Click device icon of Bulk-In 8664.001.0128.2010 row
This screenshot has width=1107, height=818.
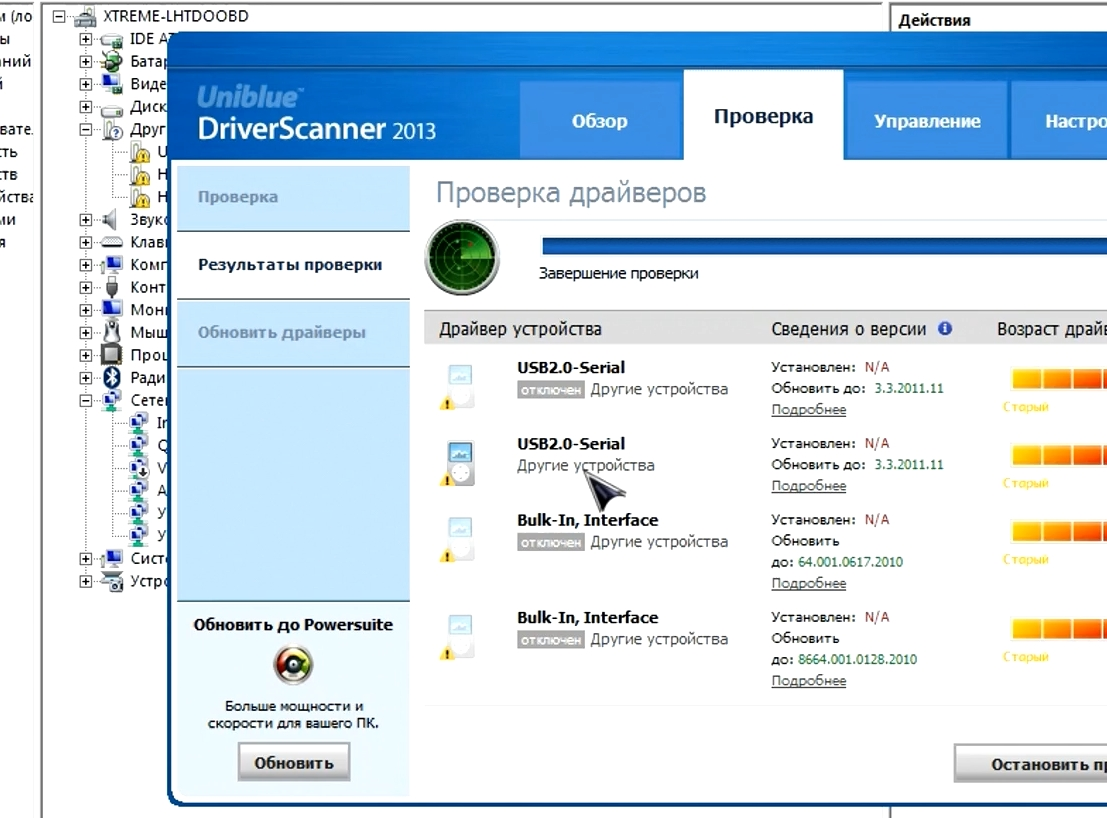(x=457, y=637)
